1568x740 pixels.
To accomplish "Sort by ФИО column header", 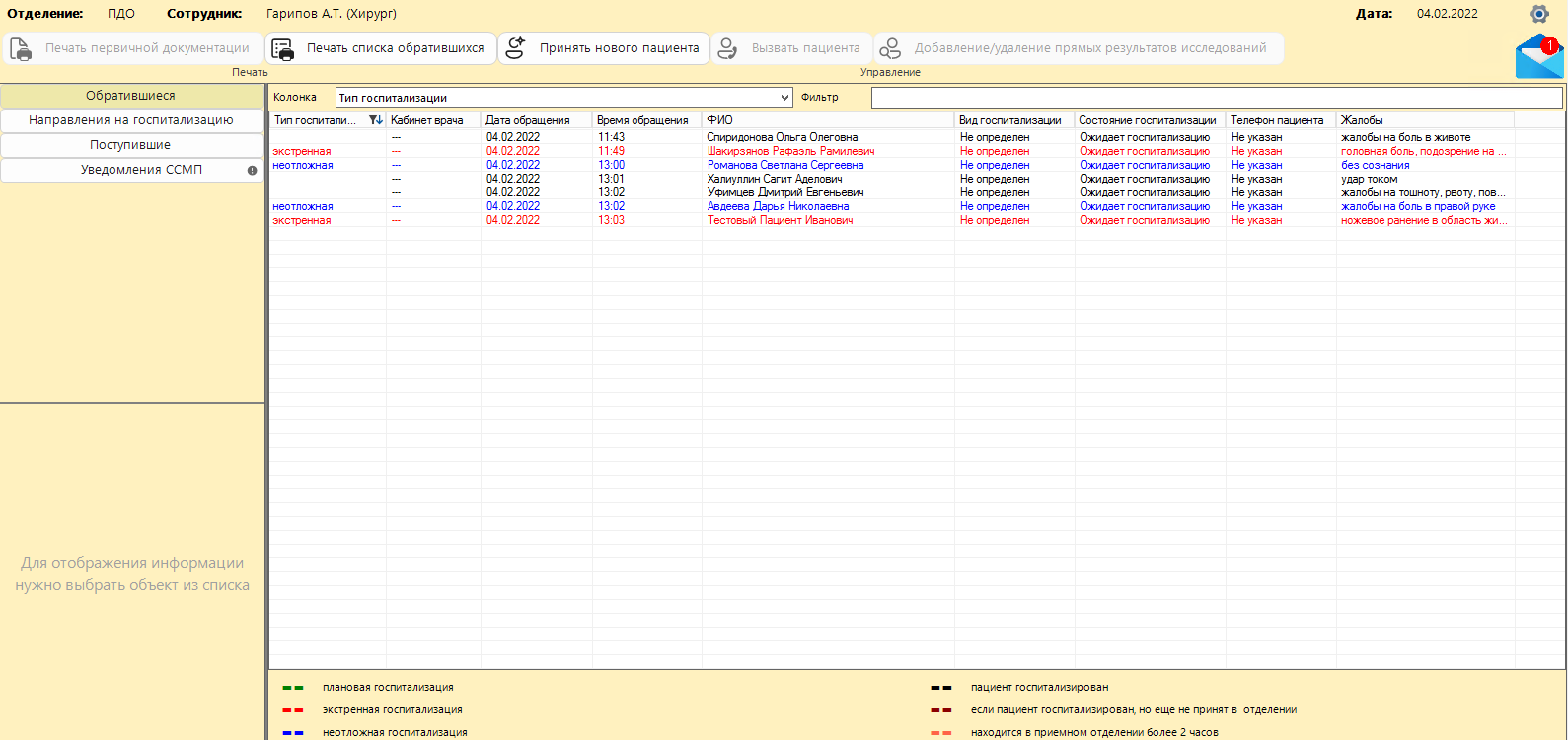I will pyautogui.click(x=828, y=120).
